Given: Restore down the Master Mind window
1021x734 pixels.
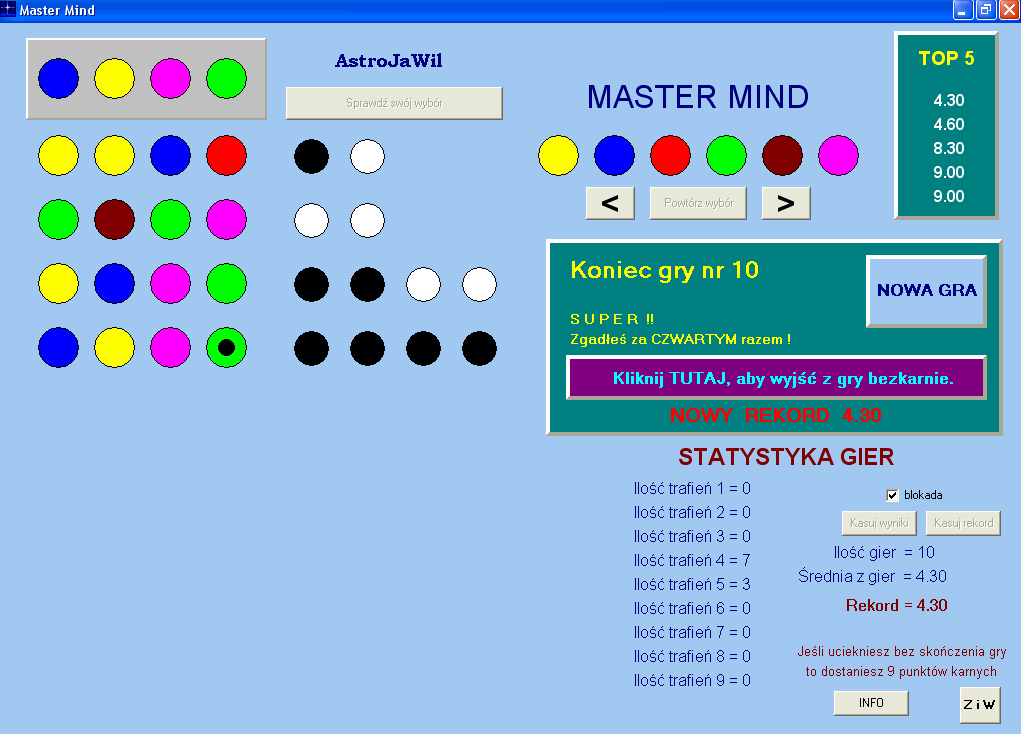Looking at the screenshot, I should pyautogui.click(x=986, y=10).
